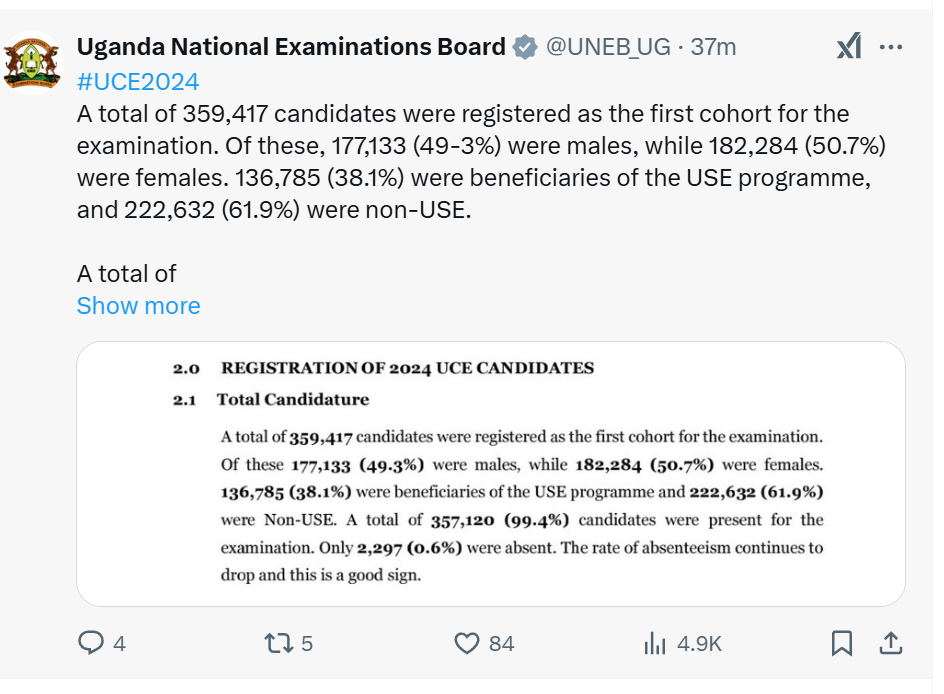Click the @UNEB_UG handle
Viewport: 944px width, 694px height.
point(608,47)
